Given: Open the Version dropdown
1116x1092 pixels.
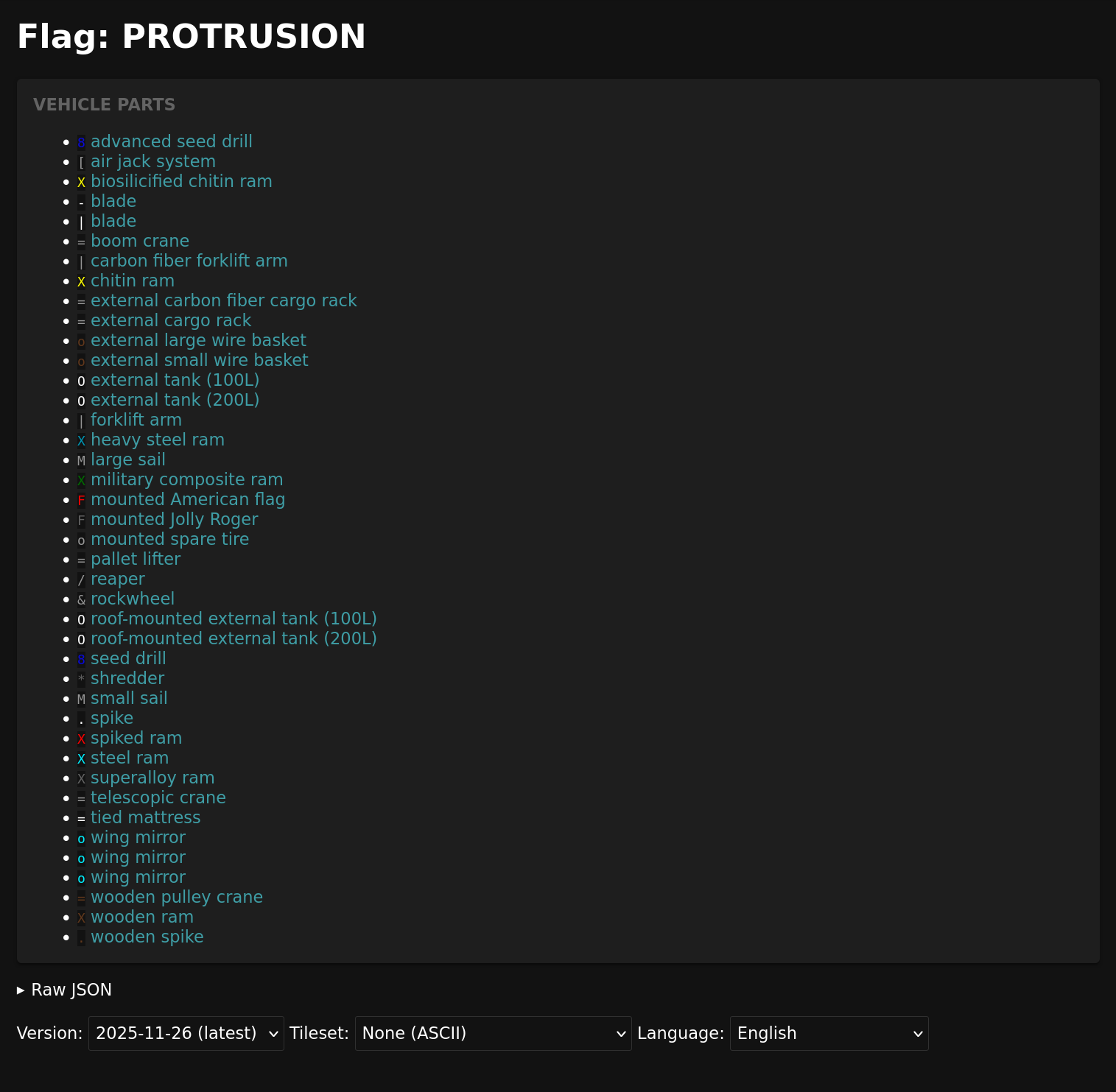Looking at the screenshot, I should point(186,1033).
